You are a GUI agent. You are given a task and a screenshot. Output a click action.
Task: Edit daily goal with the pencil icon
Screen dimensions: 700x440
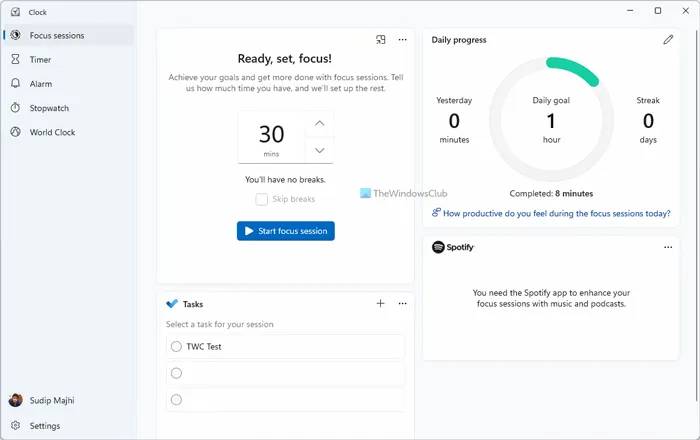click(668, 40)
